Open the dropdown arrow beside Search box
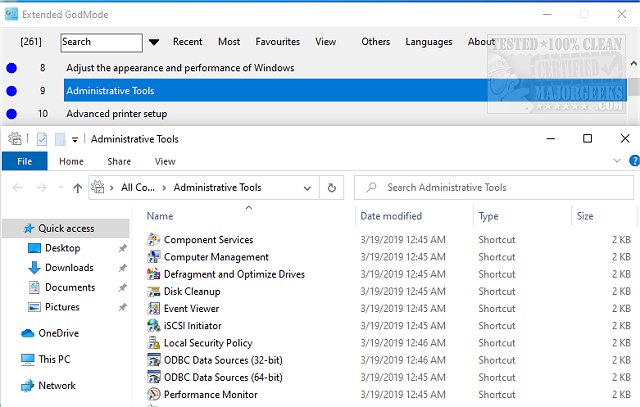640x407 pixels. point(154,43)
